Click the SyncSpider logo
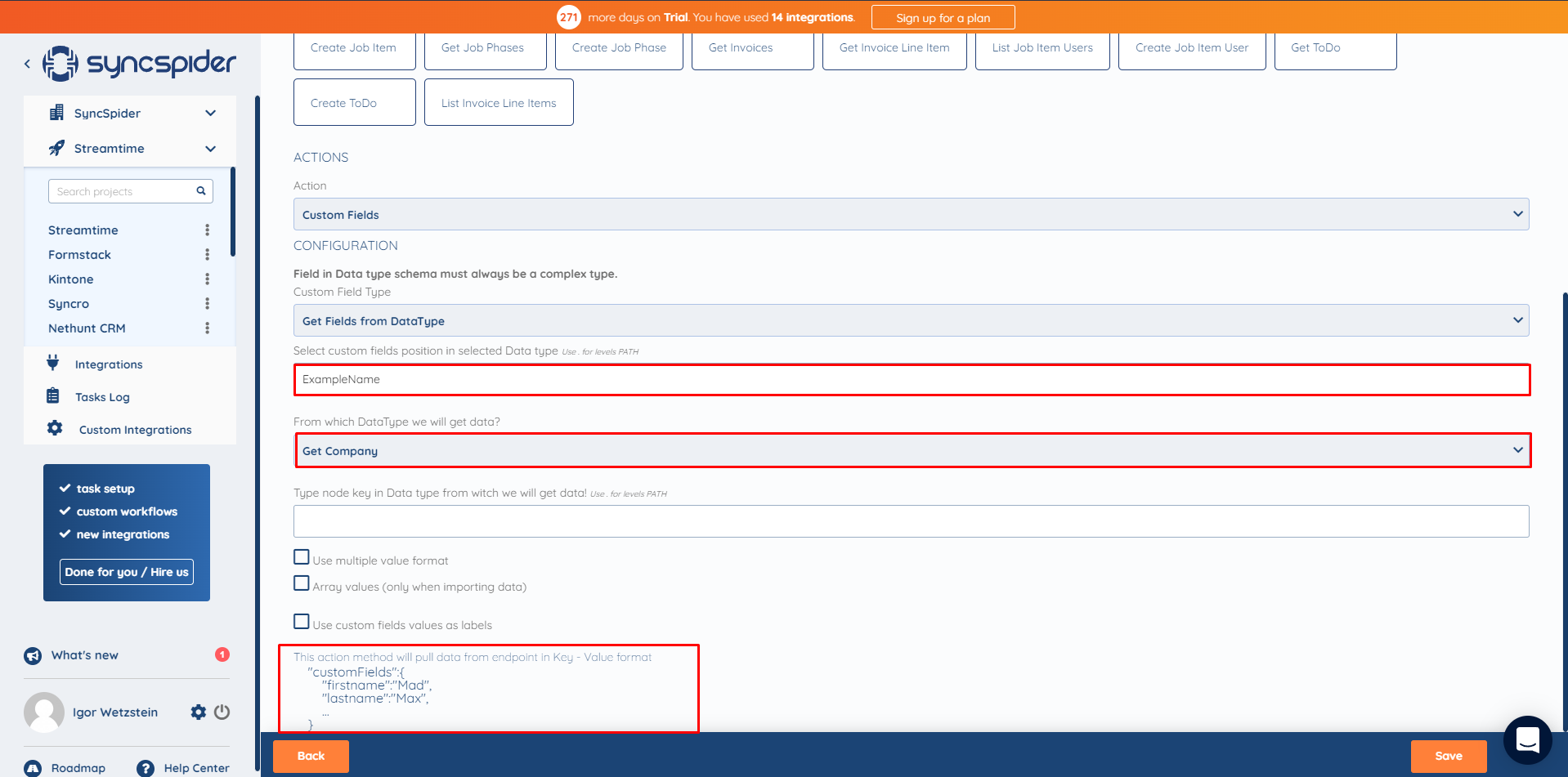The width and height of the screenshot is (1568, 777). click(x=139, y=63)
